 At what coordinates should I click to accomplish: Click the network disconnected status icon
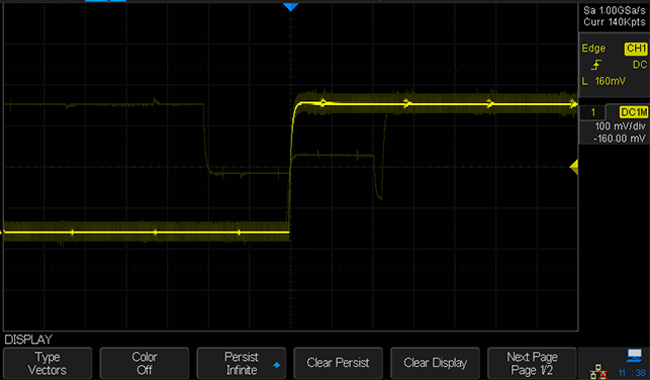tap(599, 372)
